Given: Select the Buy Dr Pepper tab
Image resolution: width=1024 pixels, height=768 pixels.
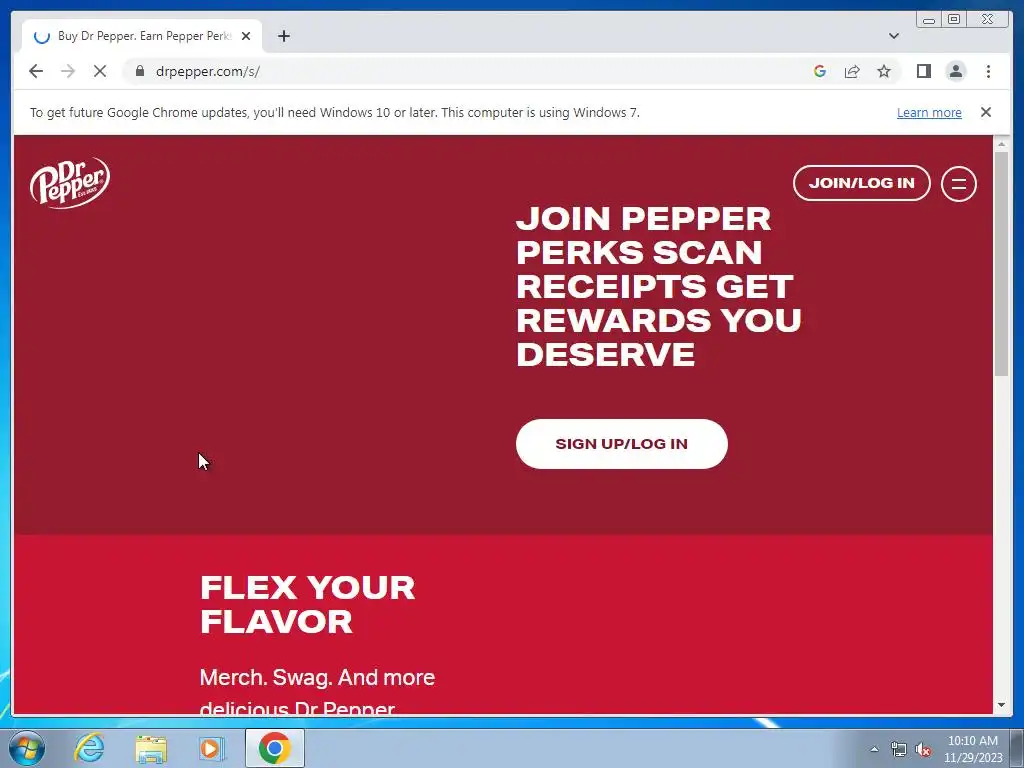Looking at the screenshot, I should 142,36.
